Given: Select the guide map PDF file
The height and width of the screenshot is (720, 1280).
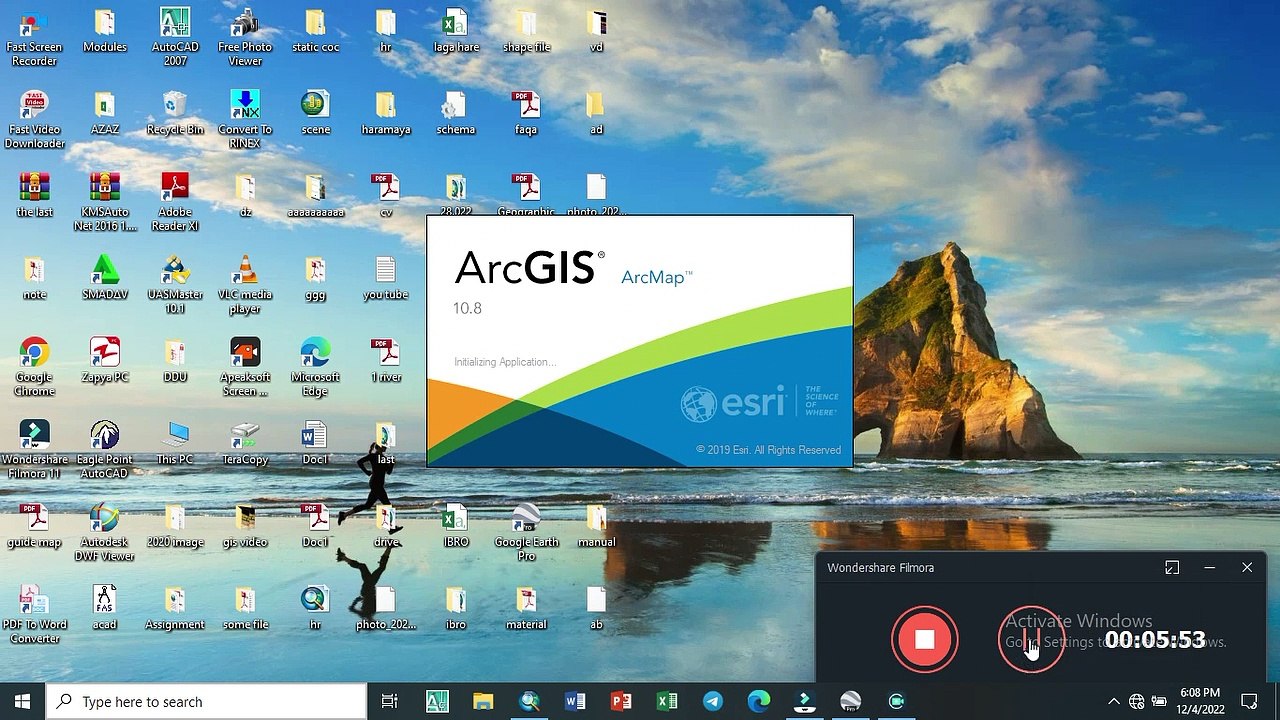Looking at the screenshot, I should [34, 525].
